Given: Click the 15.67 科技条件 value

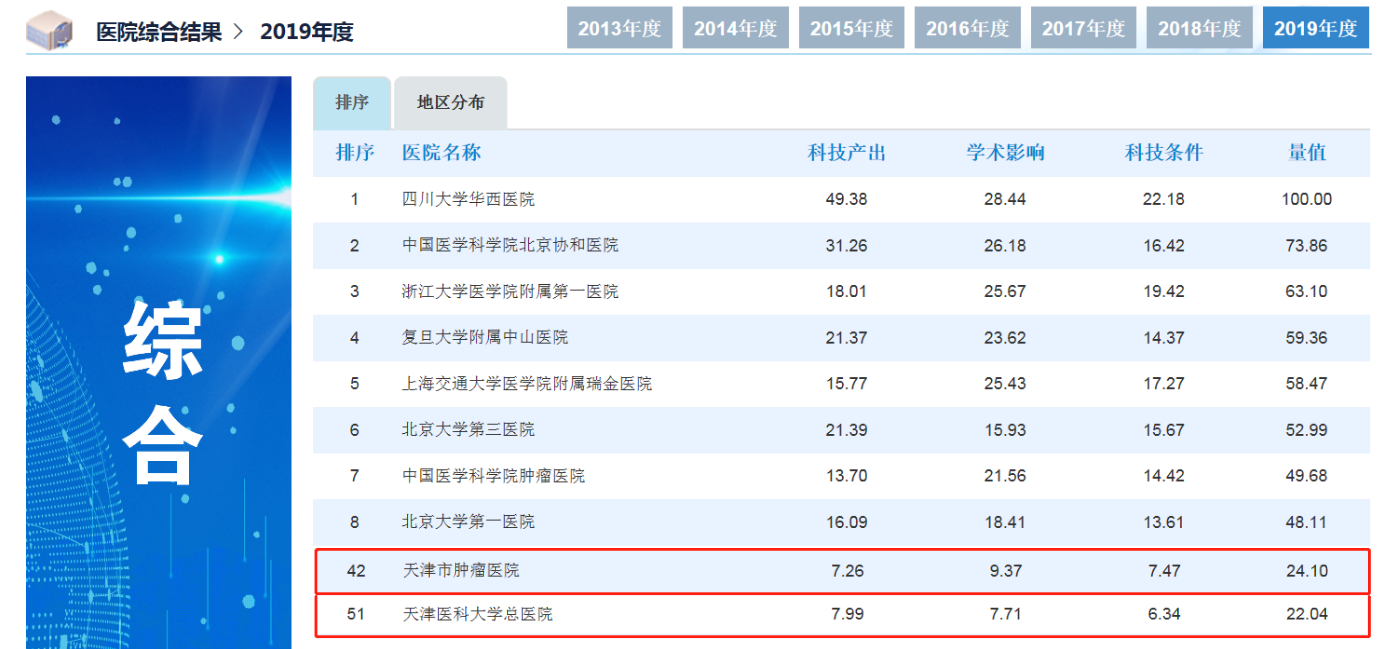Looking at the screenshot, I should pos(1164,429).
